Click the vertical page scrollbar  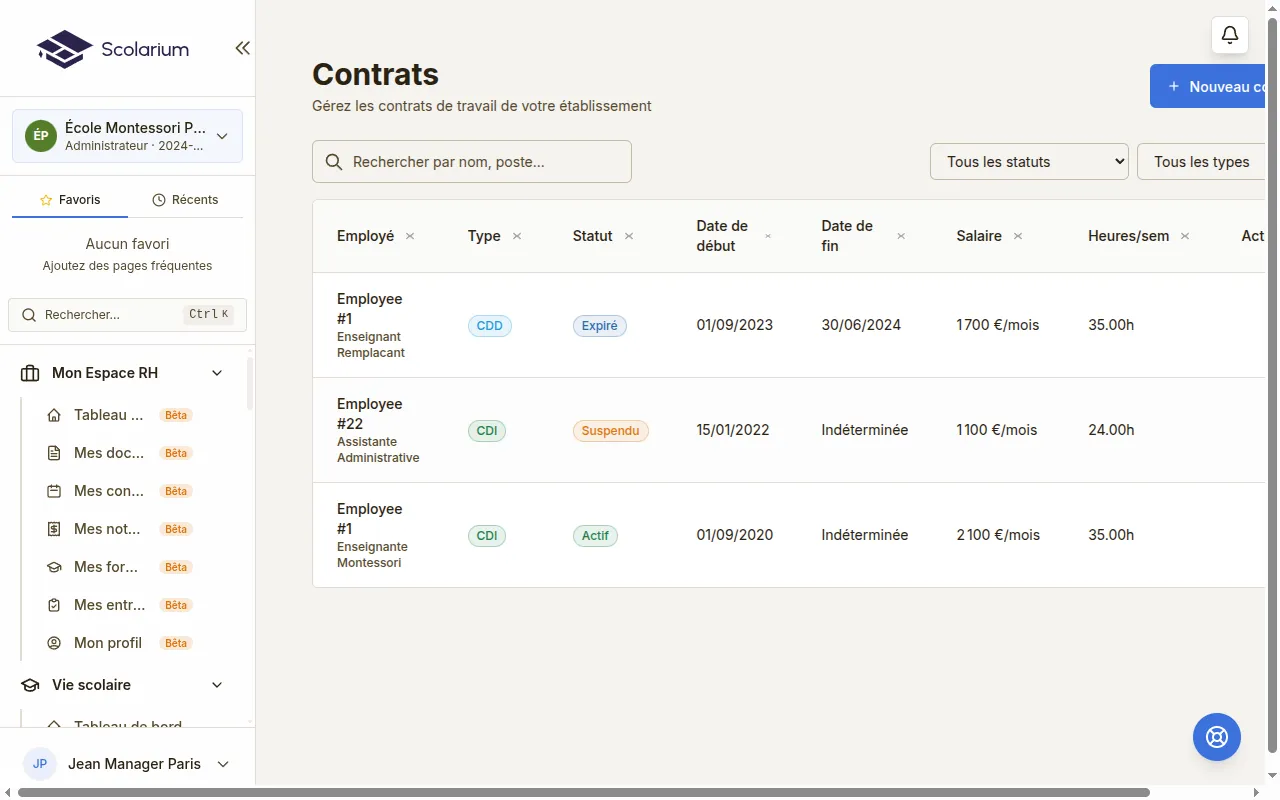click(x=1272, y=385)
